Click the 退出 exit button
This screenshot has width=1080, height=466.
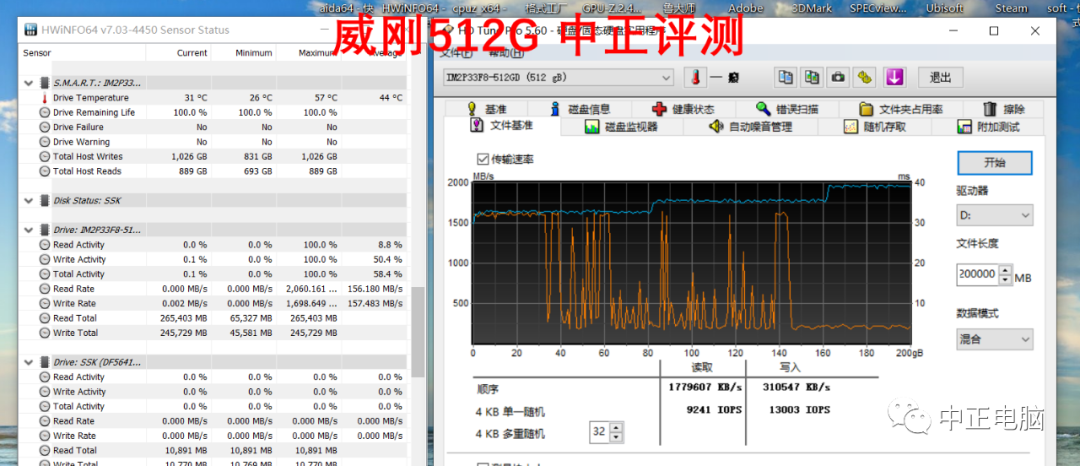[x=940, y=77]
